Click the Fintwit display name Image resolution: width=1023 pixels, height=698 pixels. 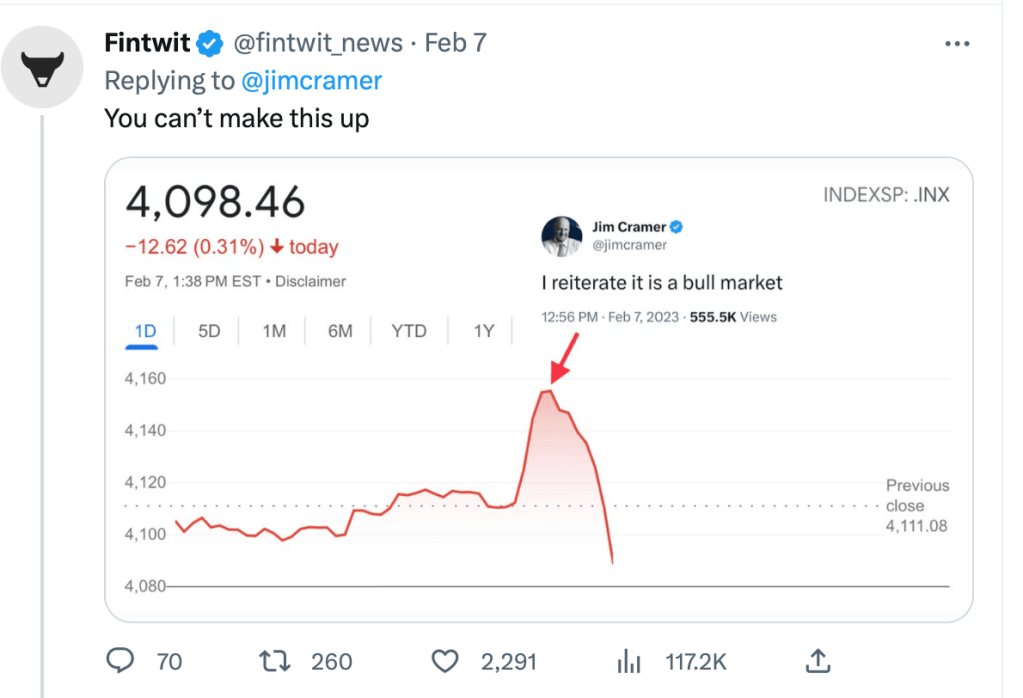click(147, 44)
